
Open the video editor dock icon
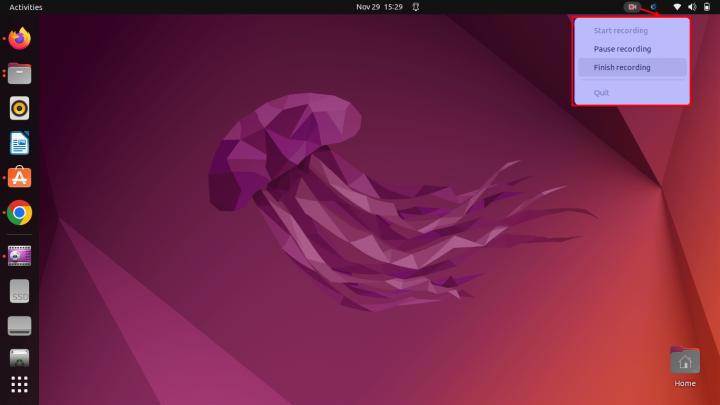20,256
